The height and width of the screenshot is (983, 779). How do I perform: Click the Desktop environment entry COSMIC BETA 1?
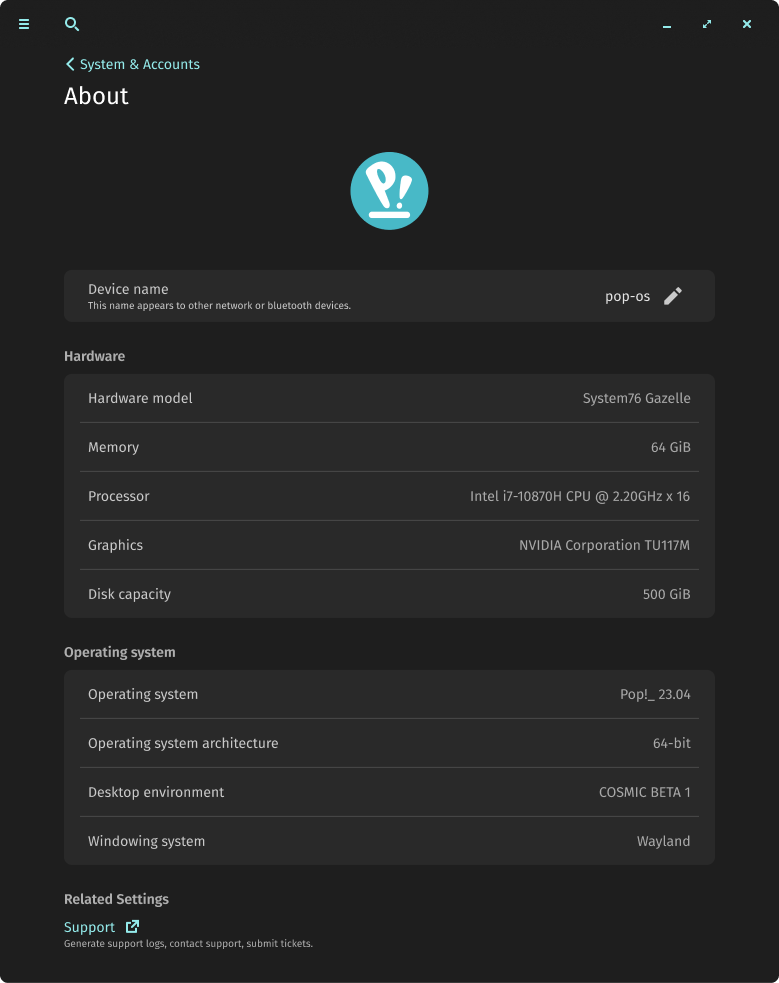(389, 791)
